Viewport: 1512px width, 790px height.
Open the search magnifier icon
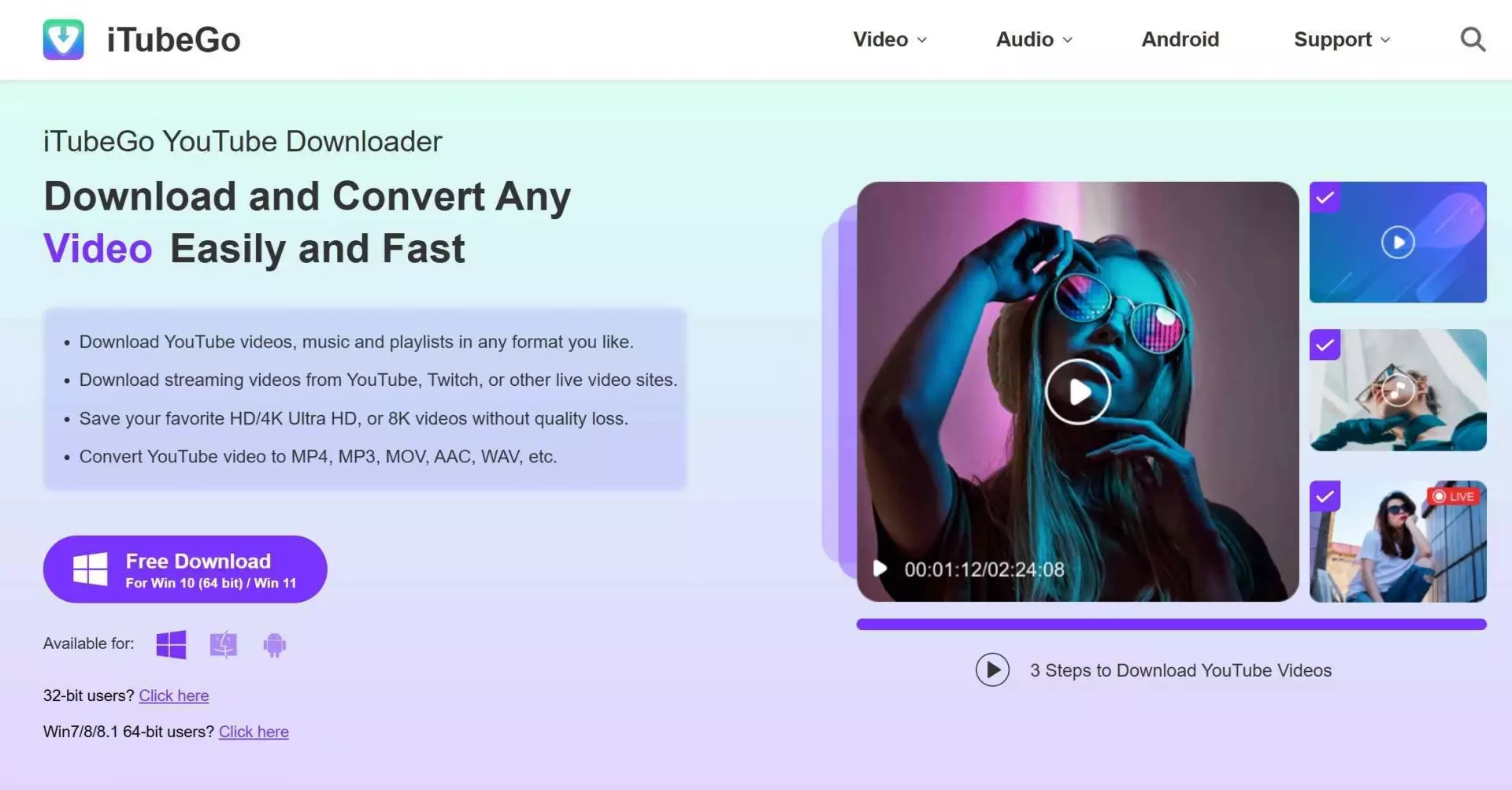1473,39
